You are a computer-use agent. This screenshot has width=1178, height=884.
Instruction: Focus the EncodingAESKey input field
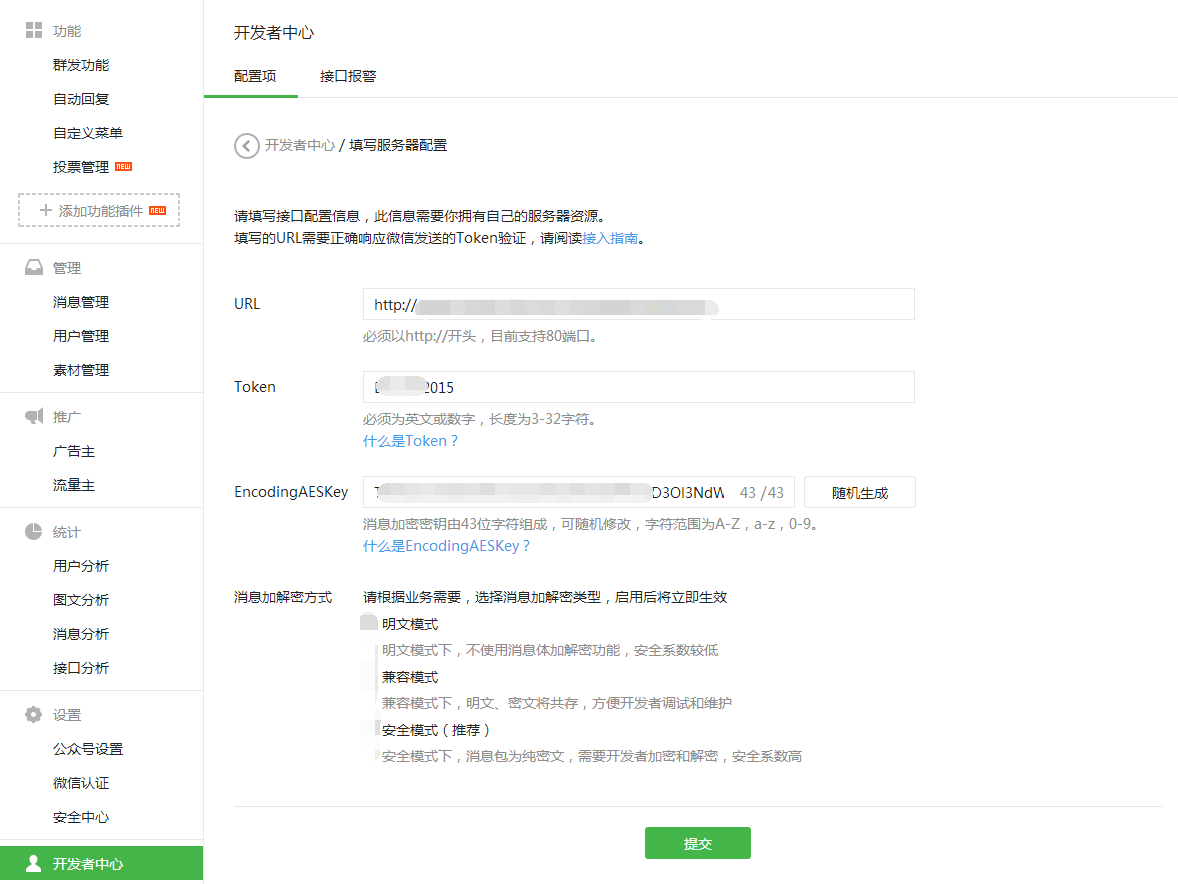tap(578, 492)
